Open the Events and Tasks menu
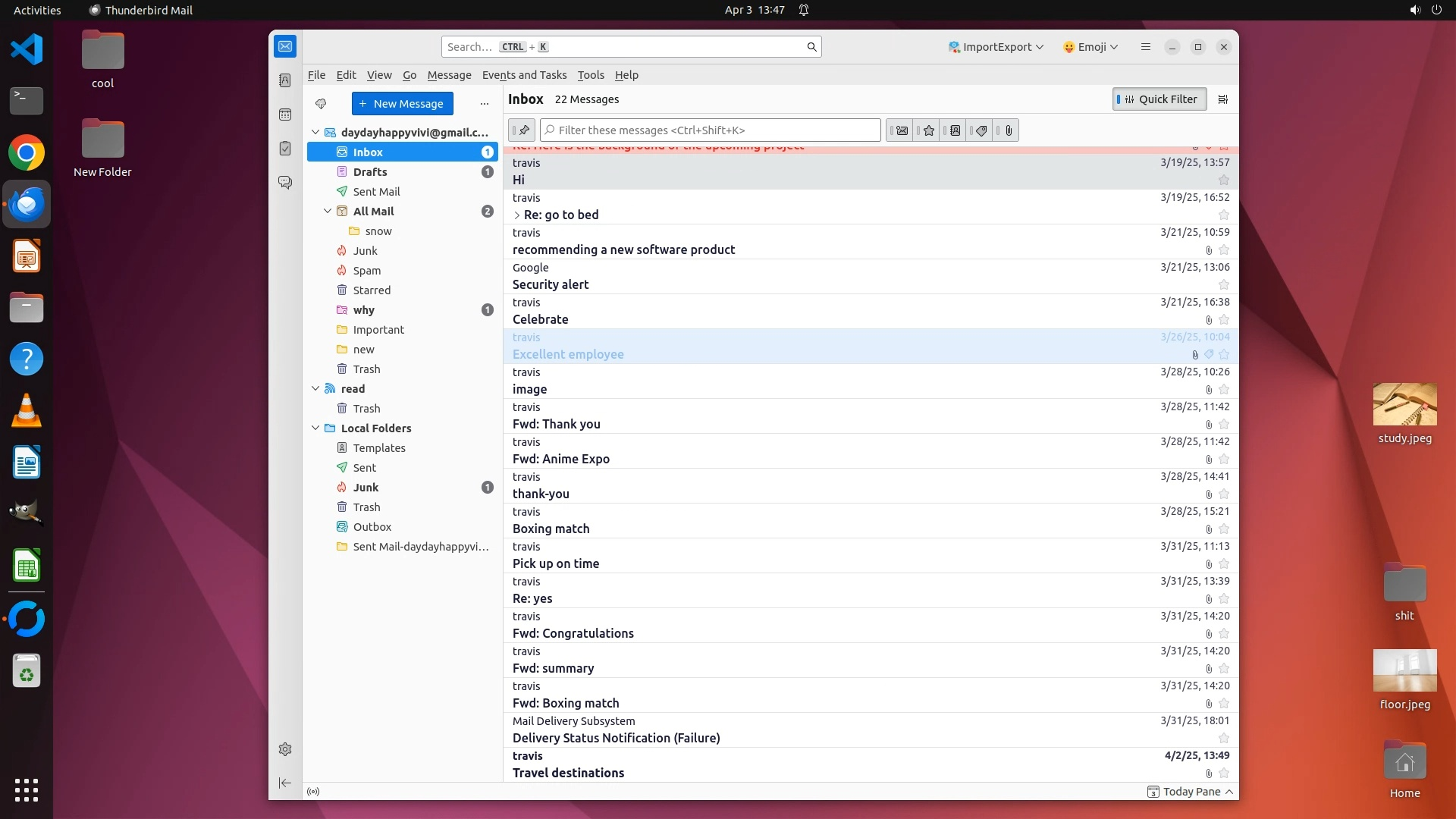This screenshot has width=1456, height=819. point(524,75)
